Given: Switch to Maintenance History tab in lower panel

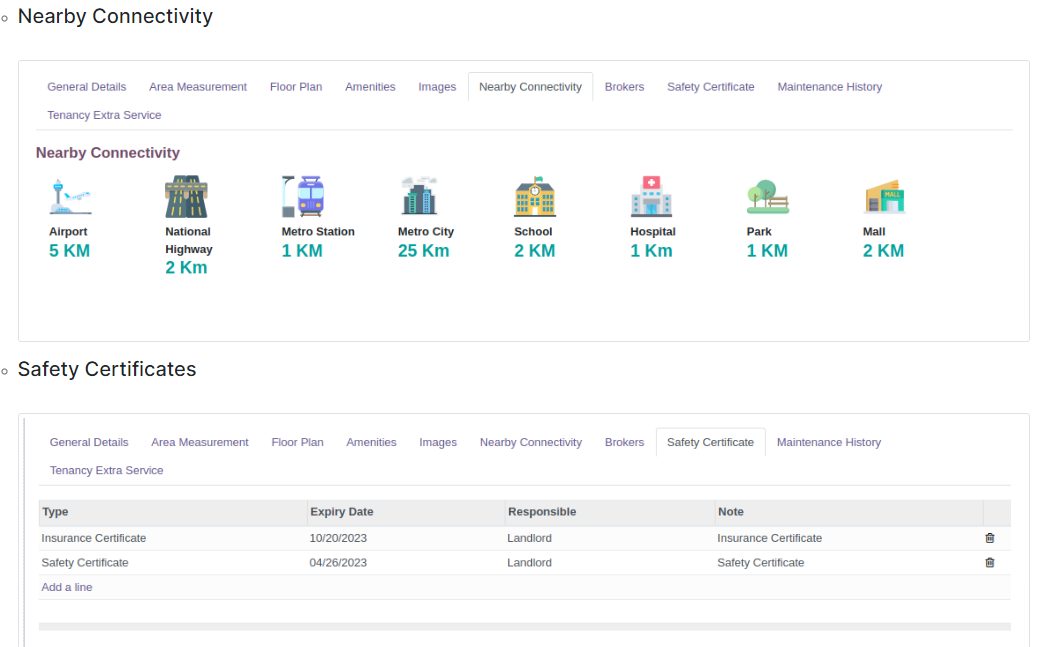Looking at the screenshot, I should click(828, 442).
